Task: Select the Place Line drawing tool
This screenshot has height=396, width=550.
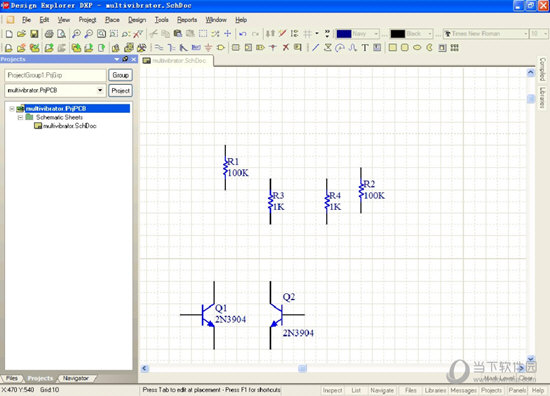Action: [315, 48]
